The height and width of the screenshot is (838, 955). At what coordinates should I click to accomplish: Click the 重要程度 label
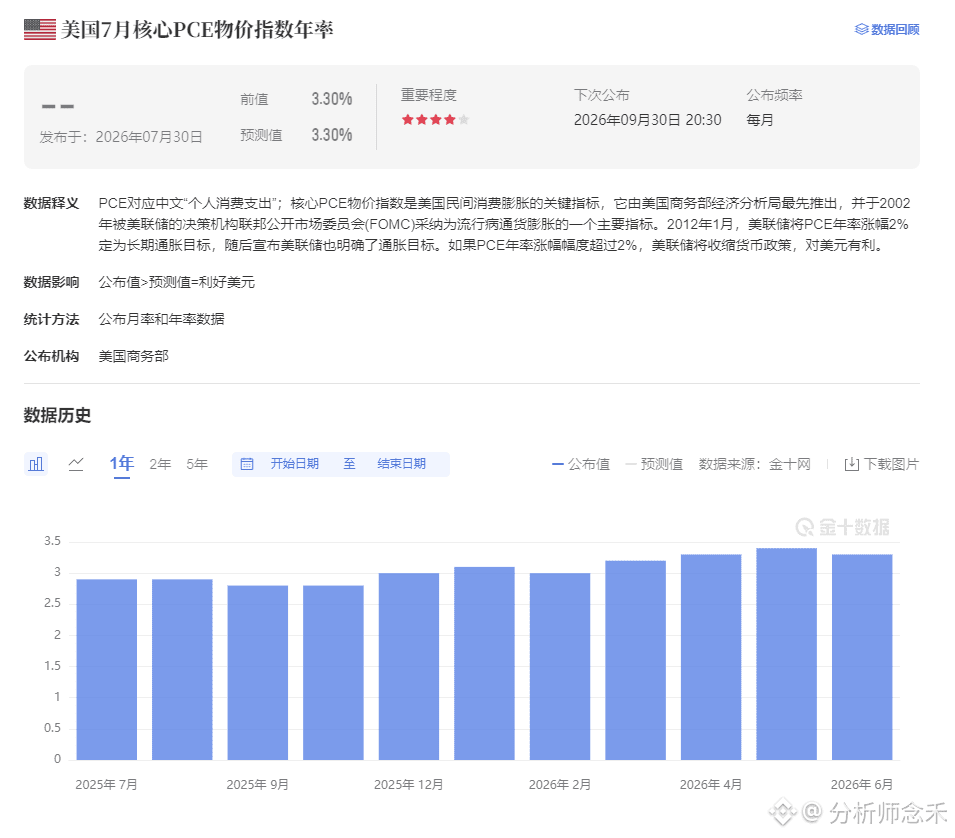pyautogui.click(x=429, y=95)
